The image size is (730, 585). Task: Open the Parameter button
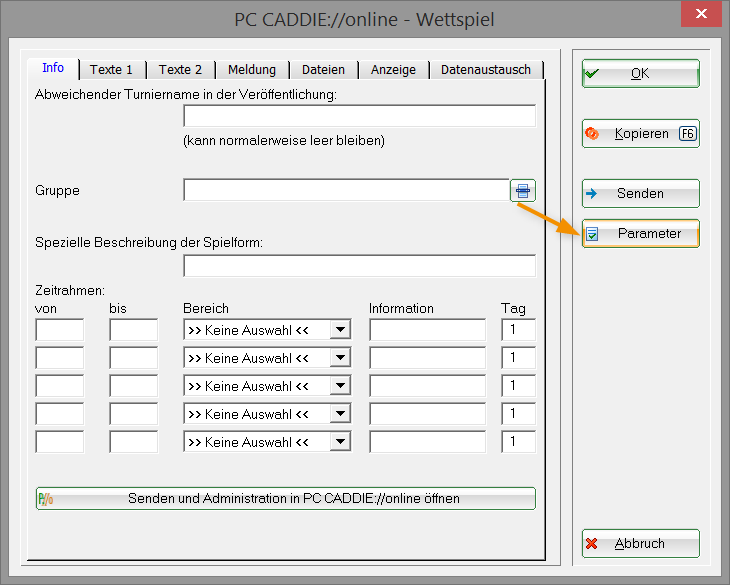pos(641,234)
